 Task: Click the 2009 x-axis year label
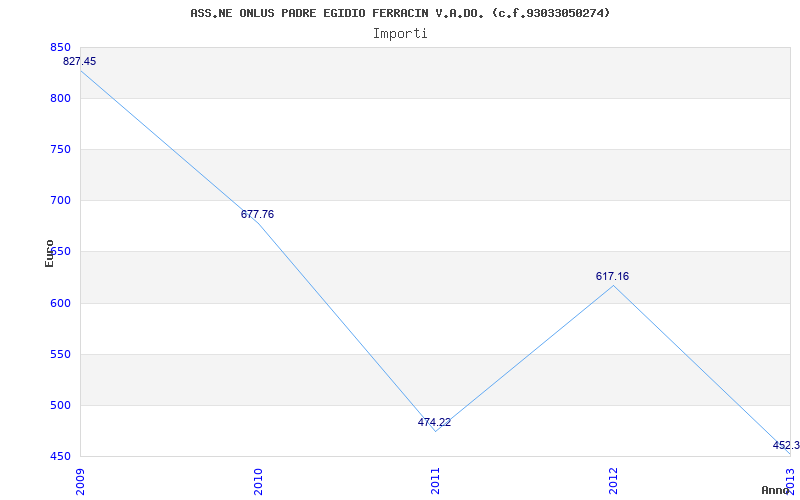80,482
